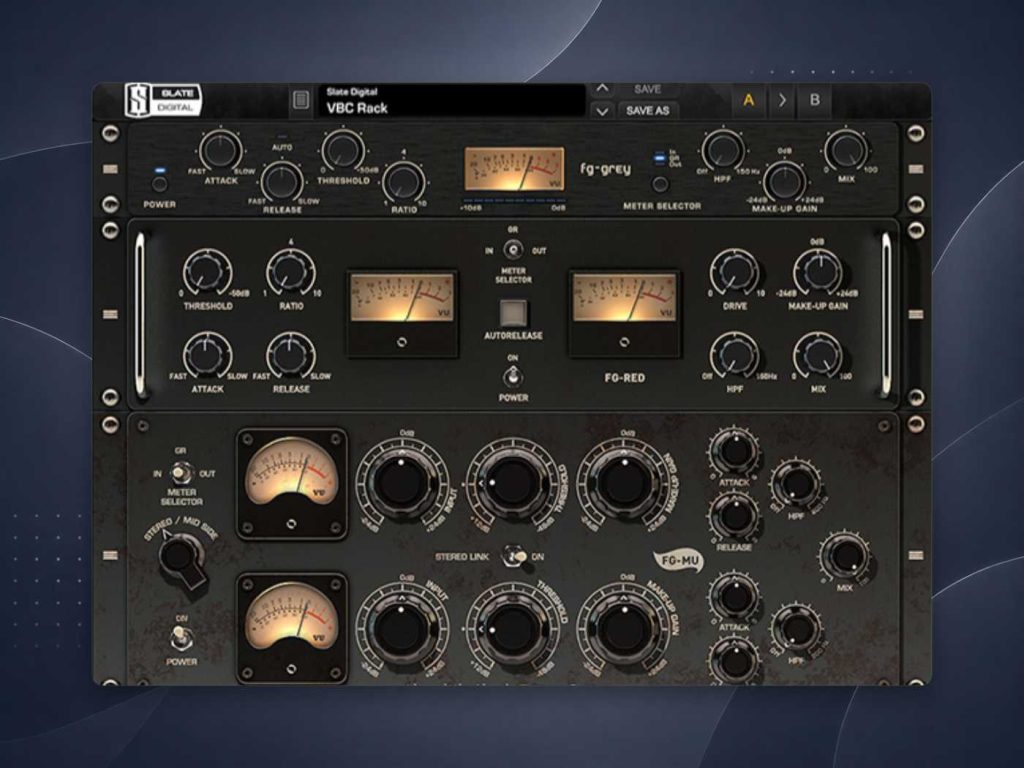Click FG-Grey RATIO knob
The width and height of the screenshot is (1024, 768).
pyautogui.click(x=404, y=182)
